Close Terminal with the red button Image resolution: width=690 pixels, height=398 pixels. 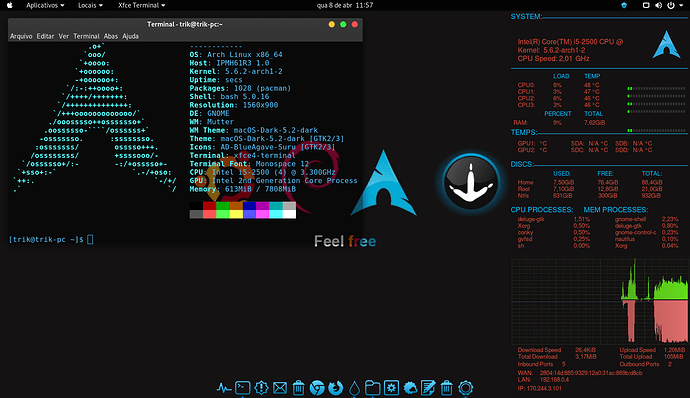point(355,24)
